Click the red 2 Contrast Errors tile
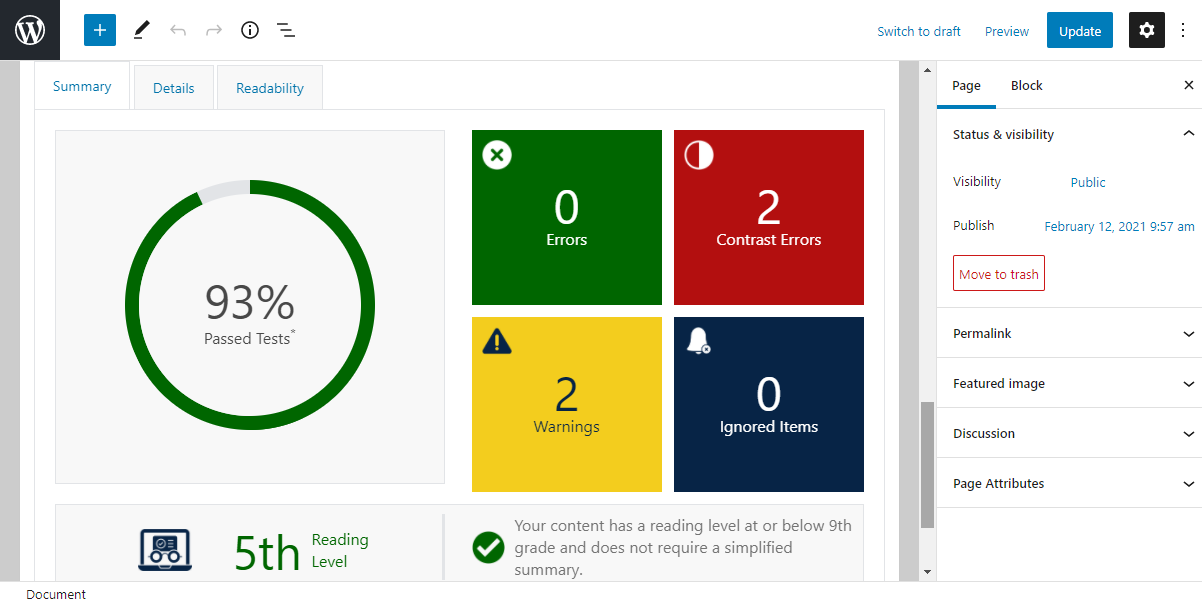 pyautogui.click(x=769, y=217)
